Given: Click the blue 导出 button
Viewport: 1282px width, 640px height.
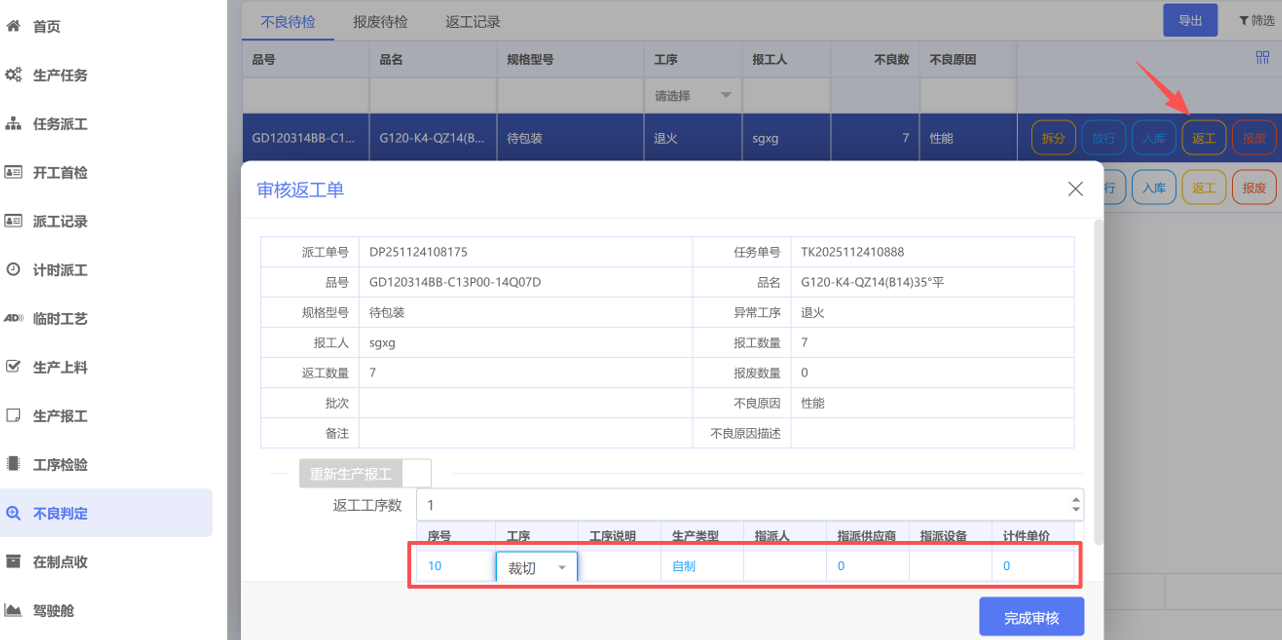Looking at the screenshot, I should click(x=1190, y=20).
